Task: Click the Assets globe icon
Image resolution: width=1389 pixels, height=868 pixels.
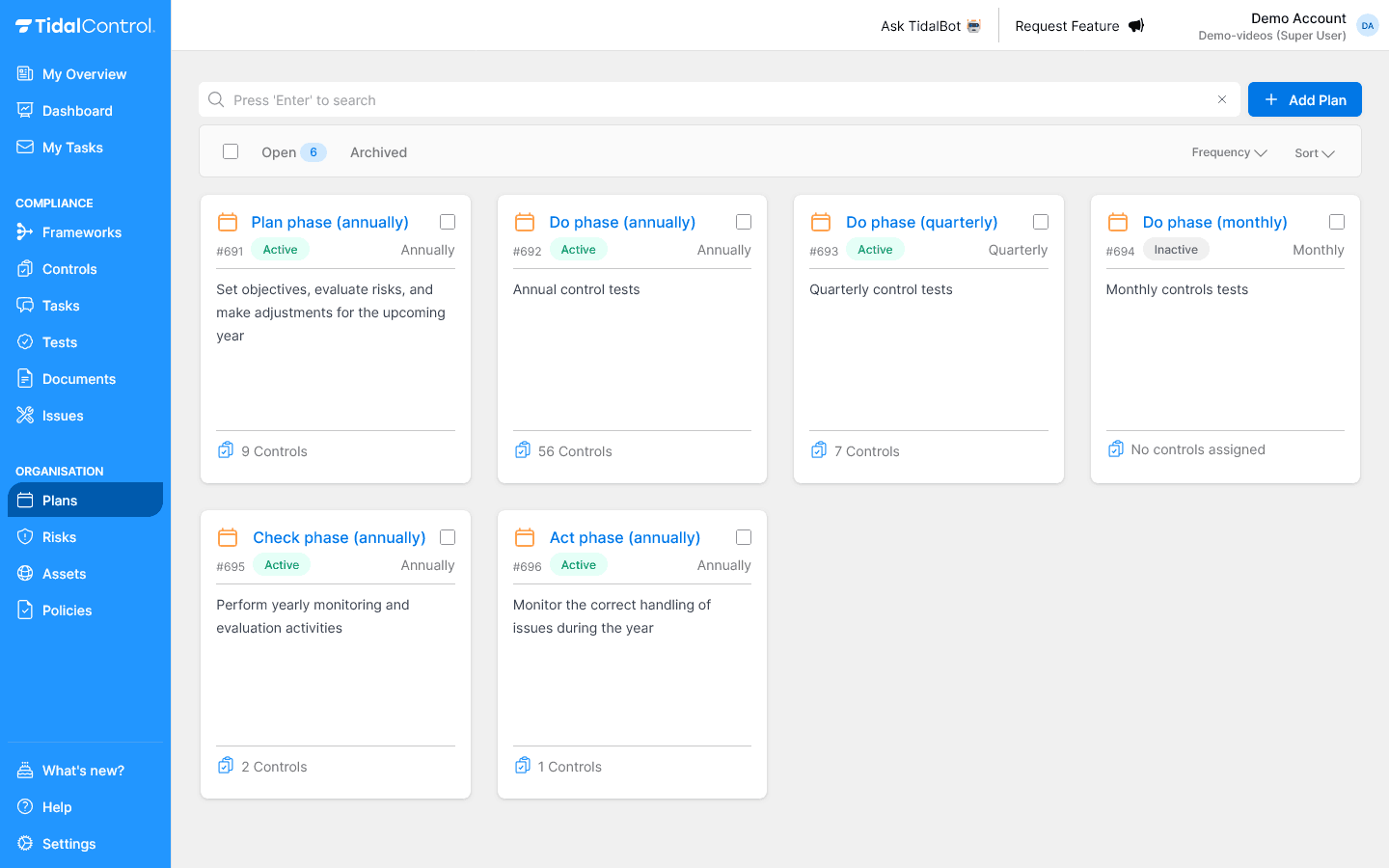Action: pyautogui.click(x=25, y=574)
